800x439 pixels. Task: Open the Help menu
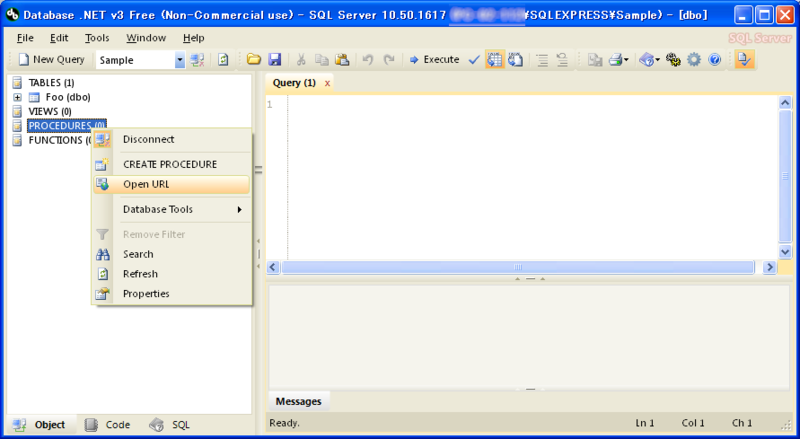coord(193,38)
